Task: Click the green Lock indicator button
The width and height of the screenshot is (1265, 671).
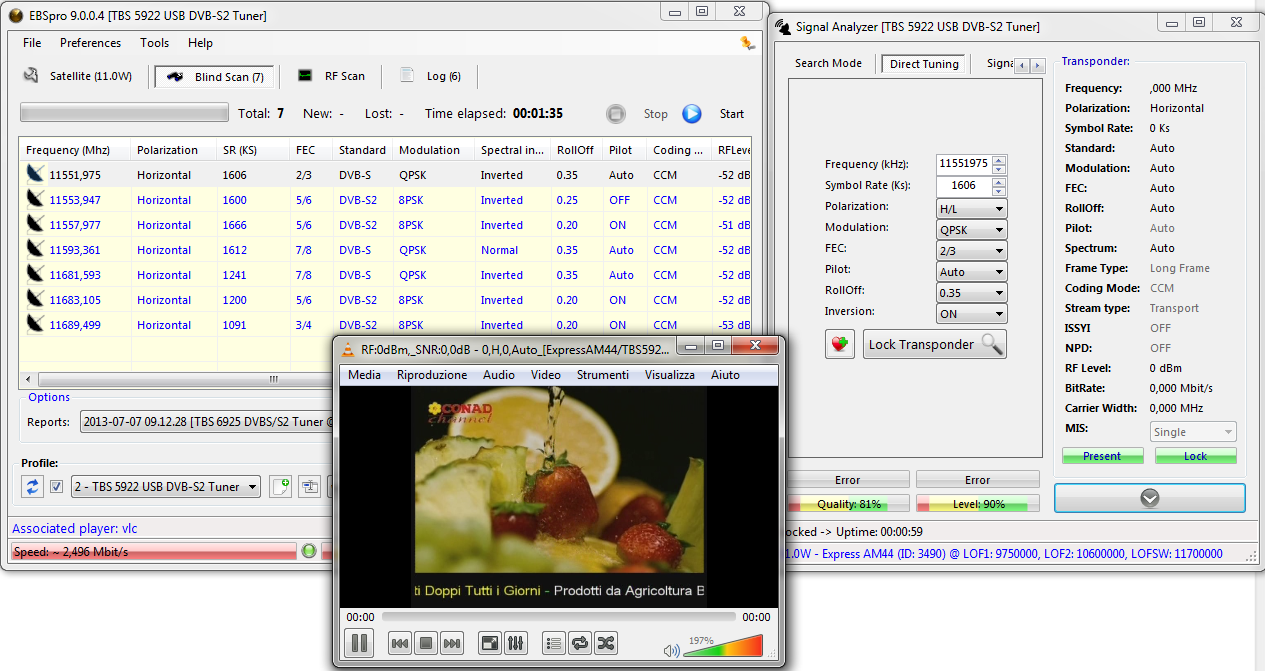Action: point(1196,456)
